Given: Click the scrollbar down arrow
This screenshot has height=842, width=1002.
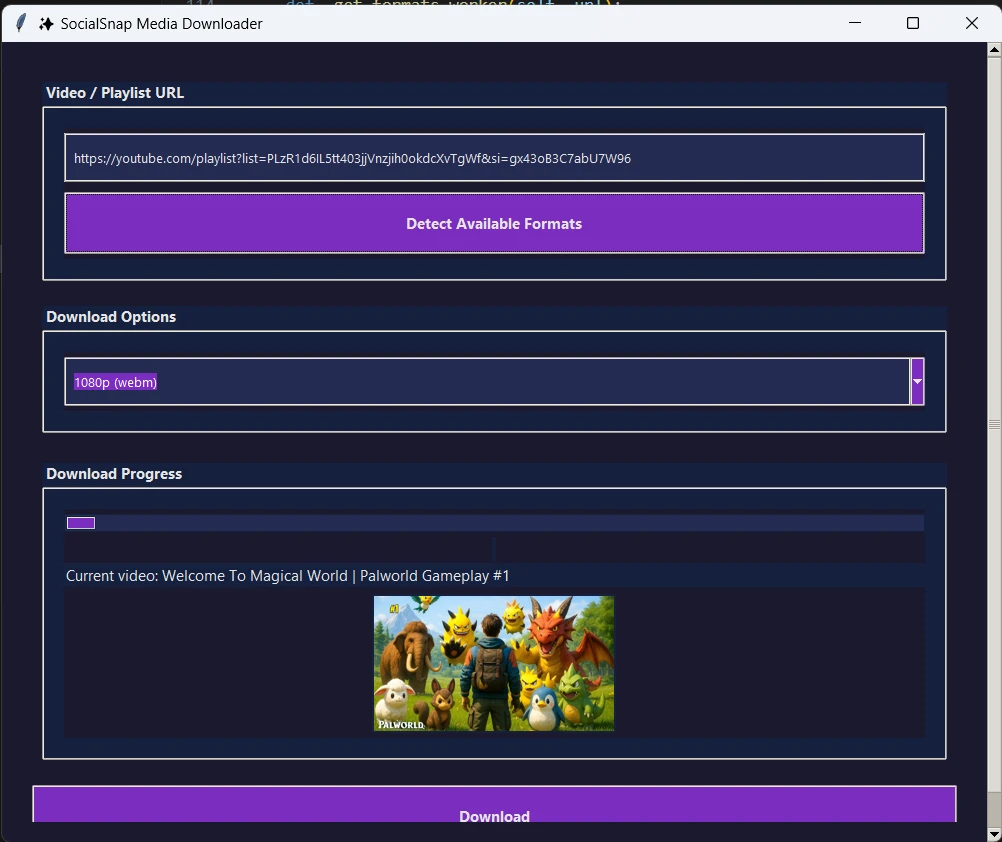Looking at the screenshot, I should tap(994, 834).
